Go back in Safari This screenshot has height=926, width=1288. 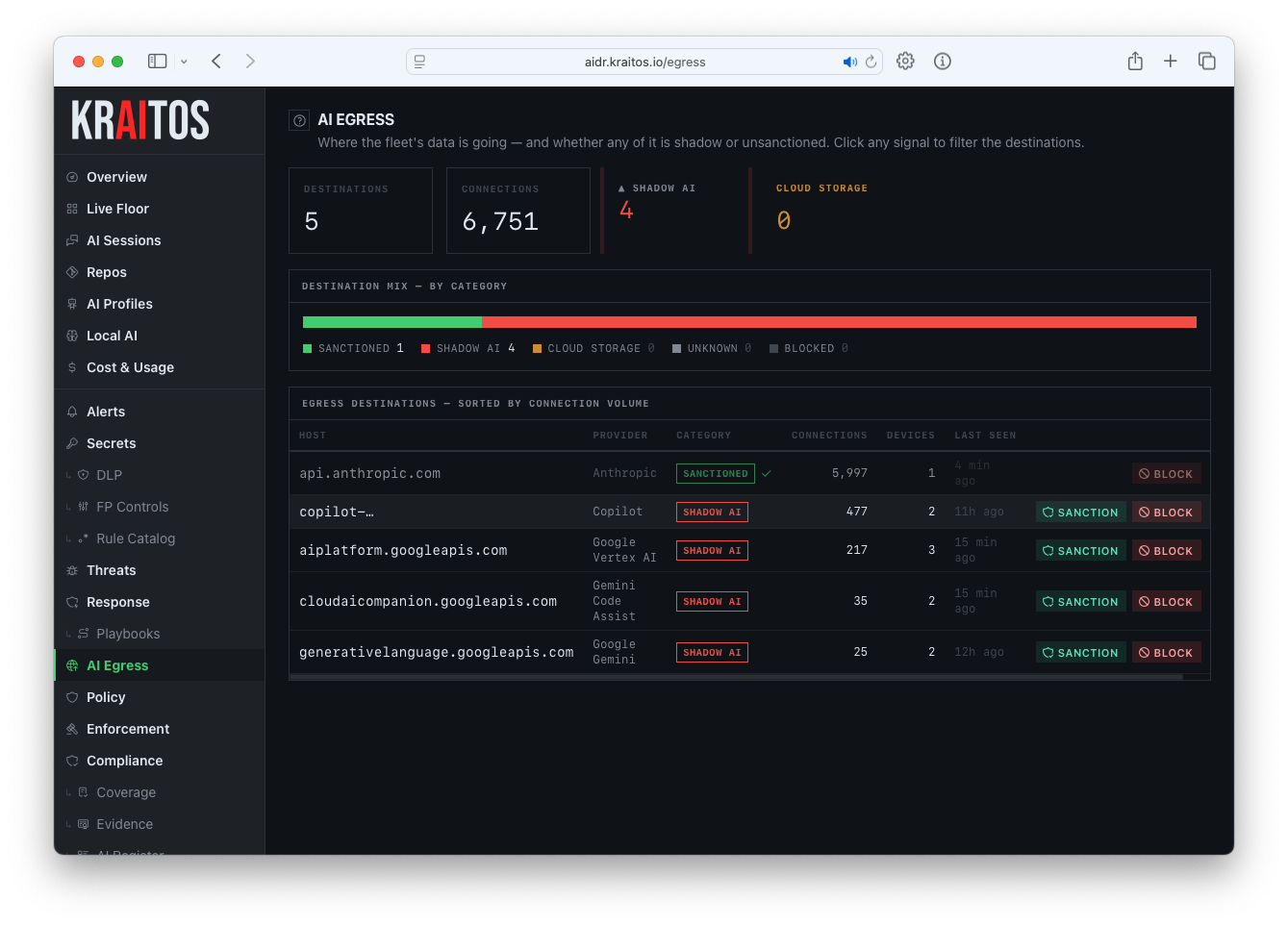(x=216, y=62)
